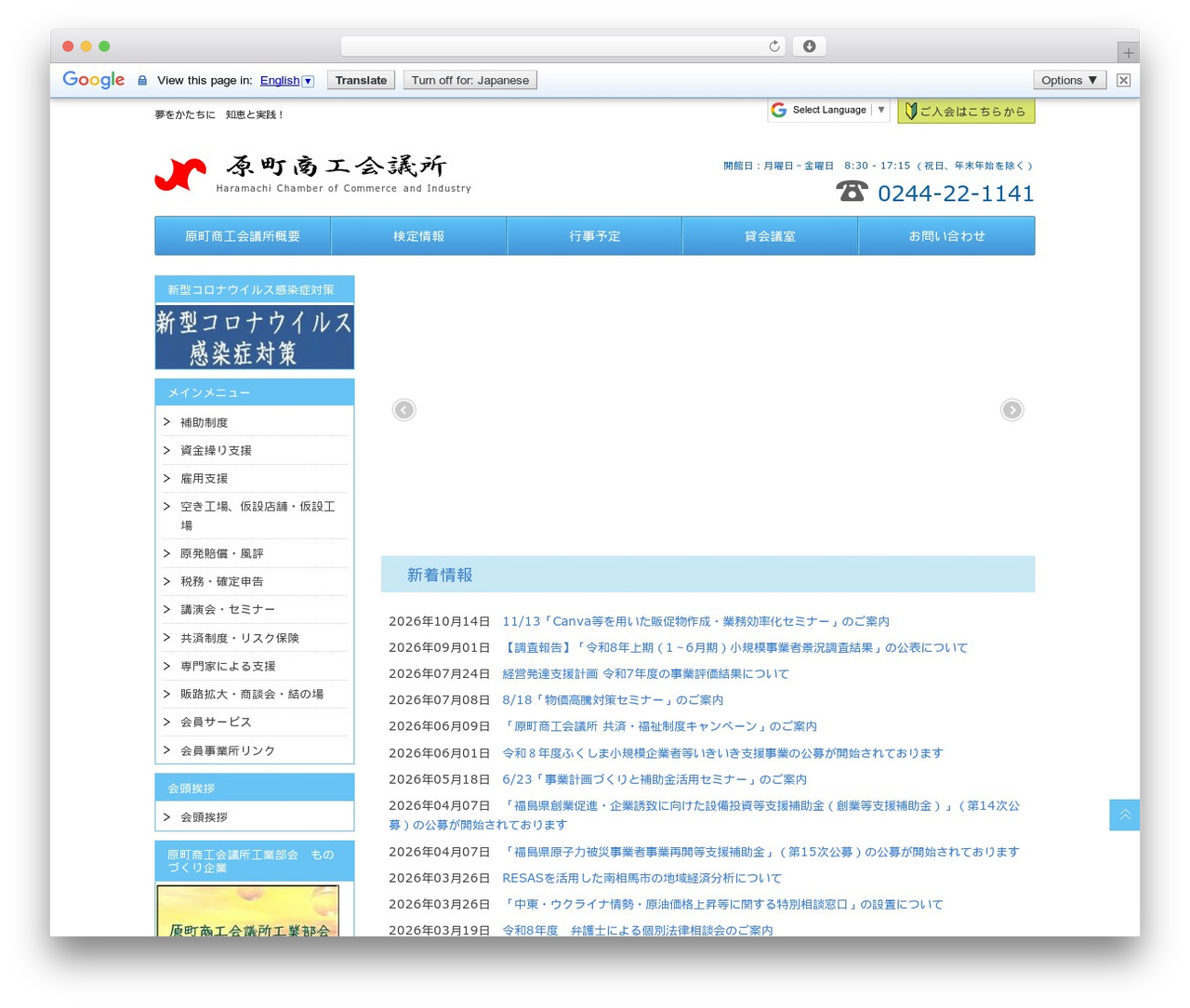Open 貸会議室 navigation tab

coord(771,236)
